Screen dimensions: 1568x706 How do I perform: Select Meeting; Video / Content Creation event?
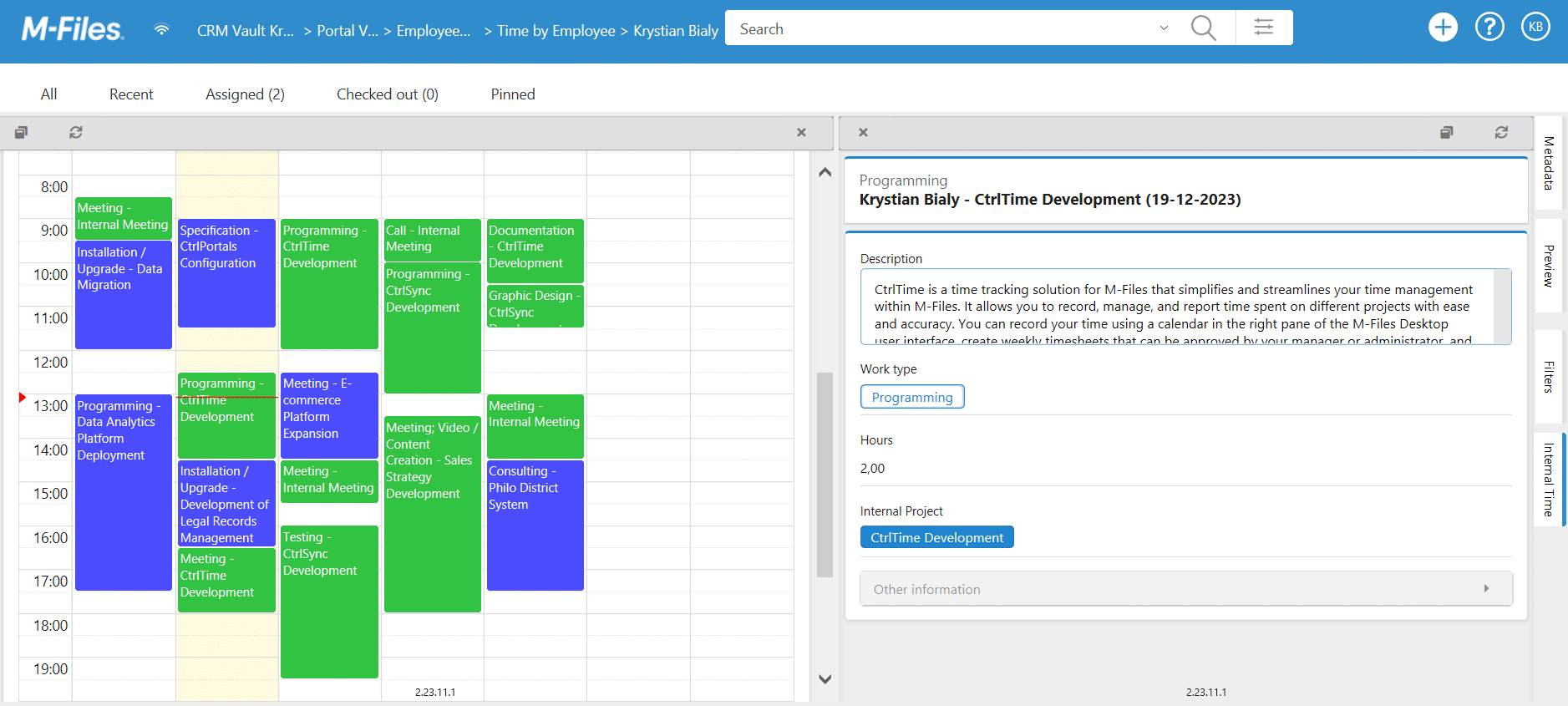[433, 514]
